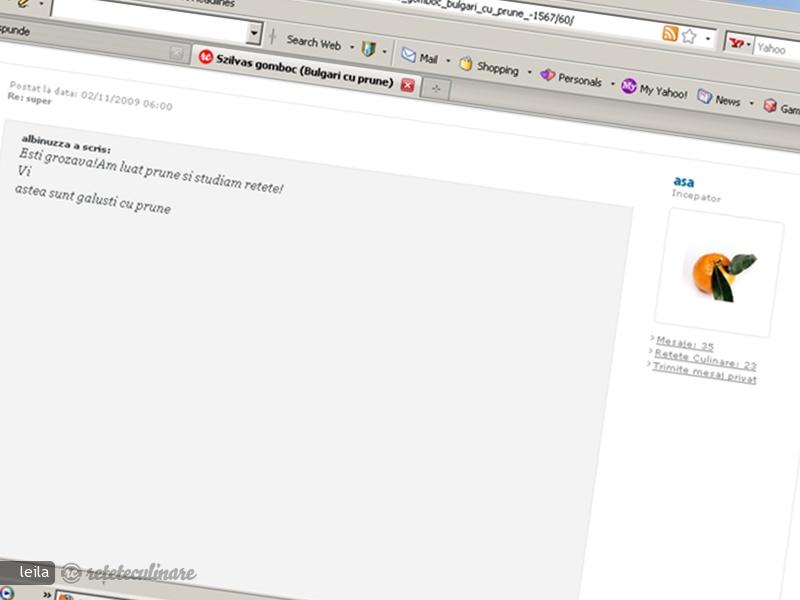Open a new tab with the plus button
The height and width of the screenshot is (600, 800).
click(436, 89)
